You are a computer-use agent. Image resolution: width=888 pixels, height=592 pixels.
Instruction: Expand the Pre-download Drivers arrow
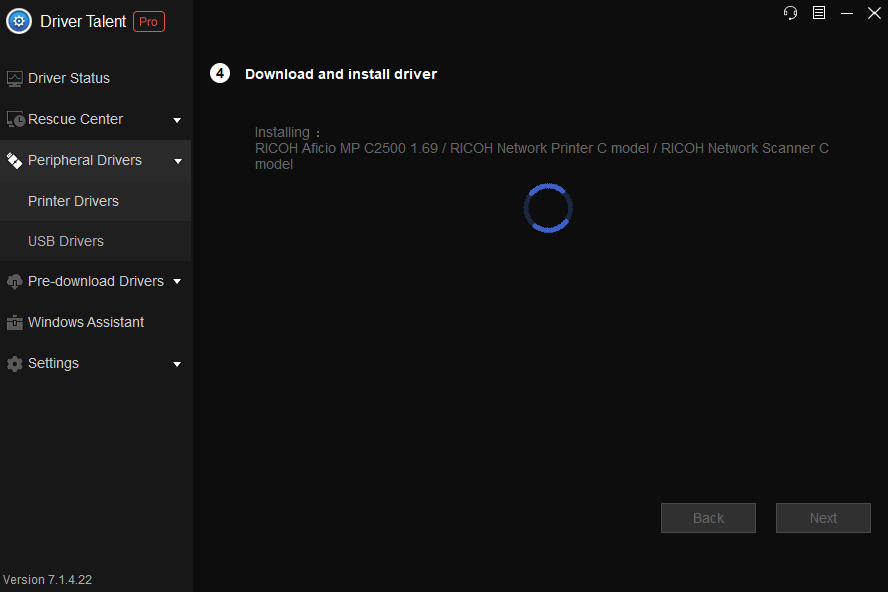pyautogui.click(x=177, y=282)
